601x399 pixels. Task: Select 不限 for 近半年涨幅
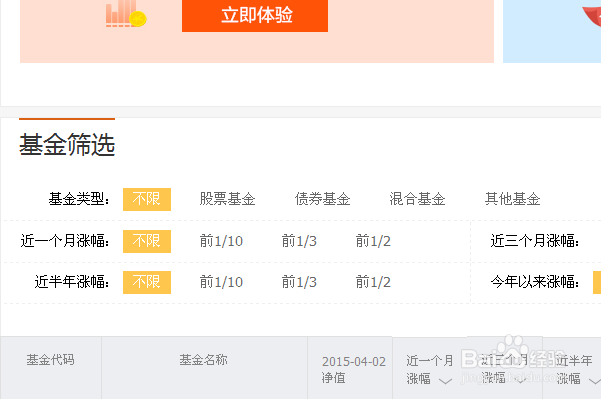click(x=147, y=282)
